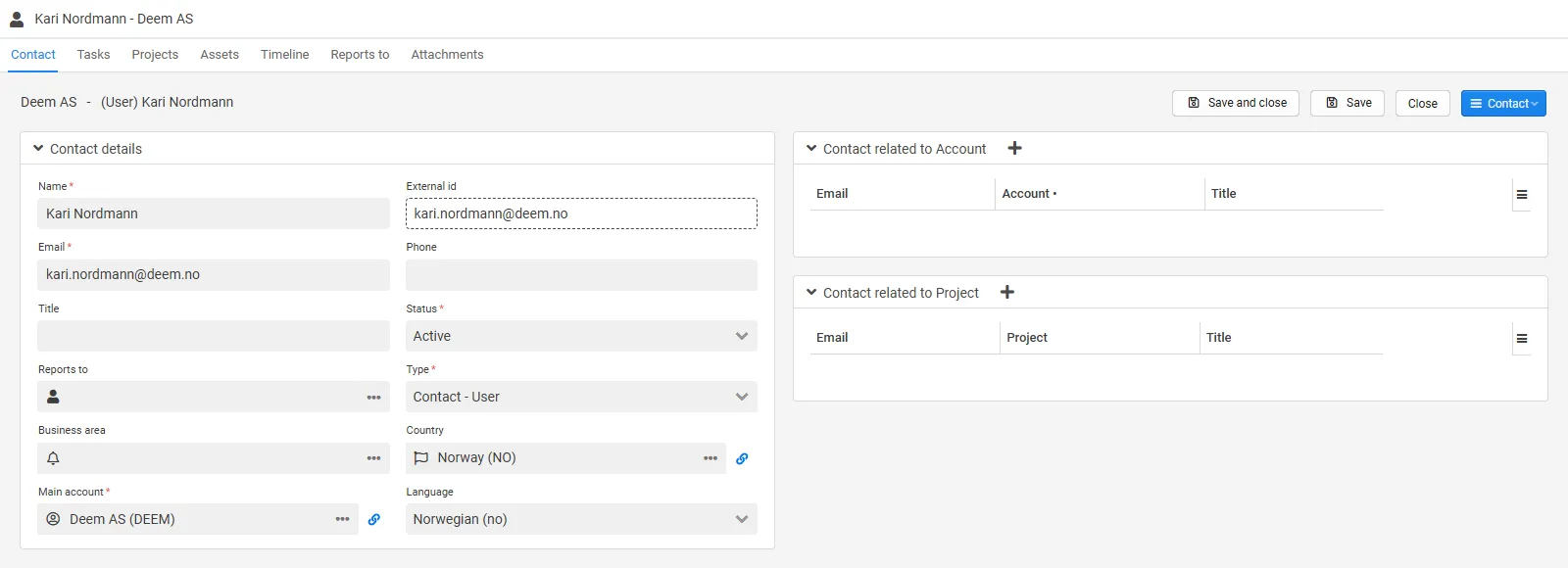Click the empty Title input field
Image resolution: width=1568 pixels, height=568 pixels.
click(x=214, y=336)
